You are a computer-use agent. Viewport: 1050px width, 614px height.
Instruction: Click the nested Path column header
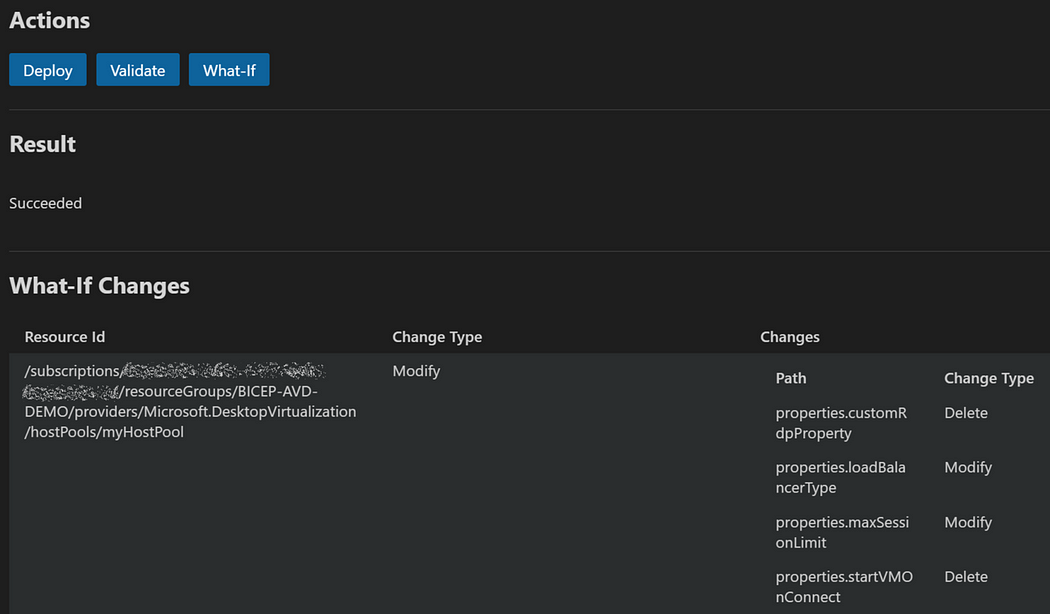(791, 378)
